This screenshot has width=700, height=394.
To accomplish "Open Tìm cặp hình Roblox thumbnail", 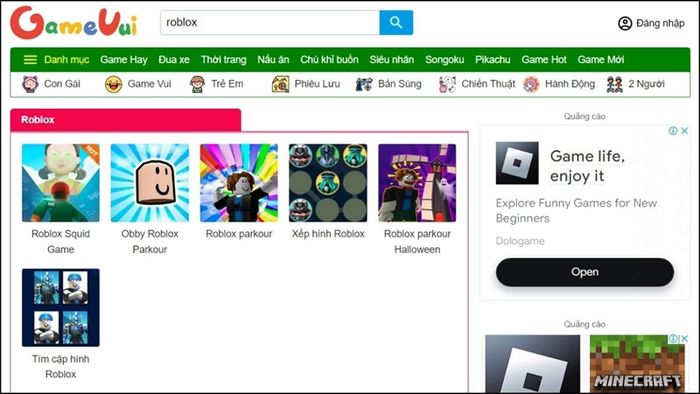I will [x=61, y=307].
